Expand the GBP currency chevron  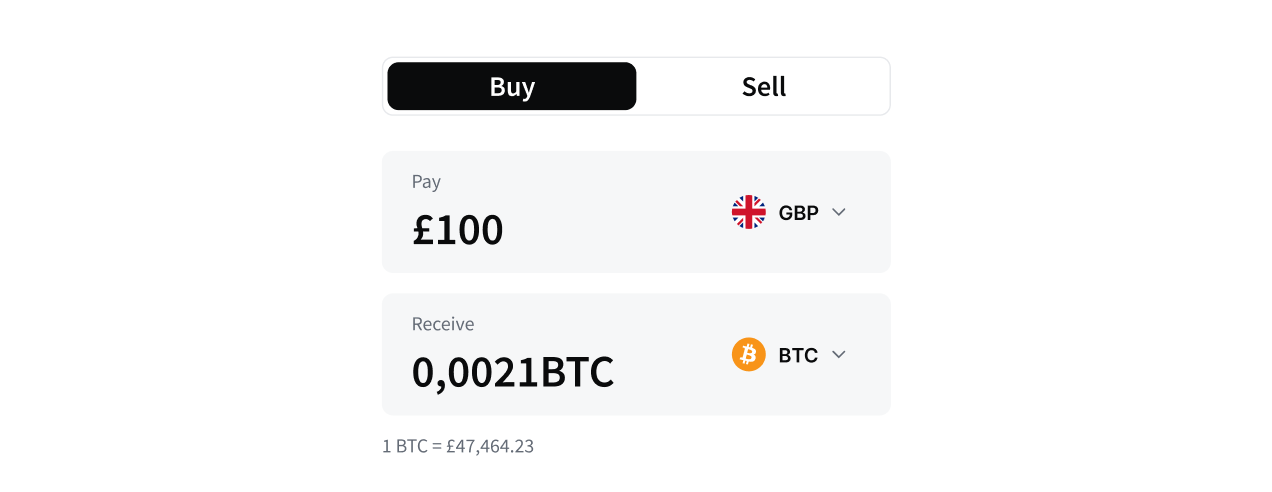pos(839,212)
